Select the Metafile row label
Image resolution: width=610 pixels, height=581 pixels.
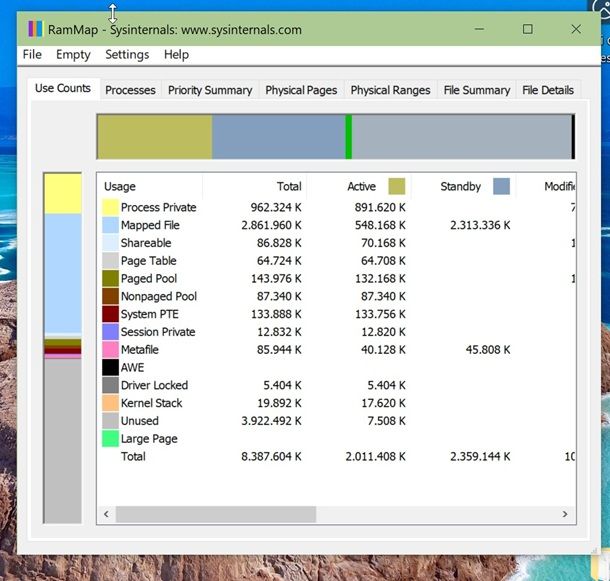click(140, 349)
